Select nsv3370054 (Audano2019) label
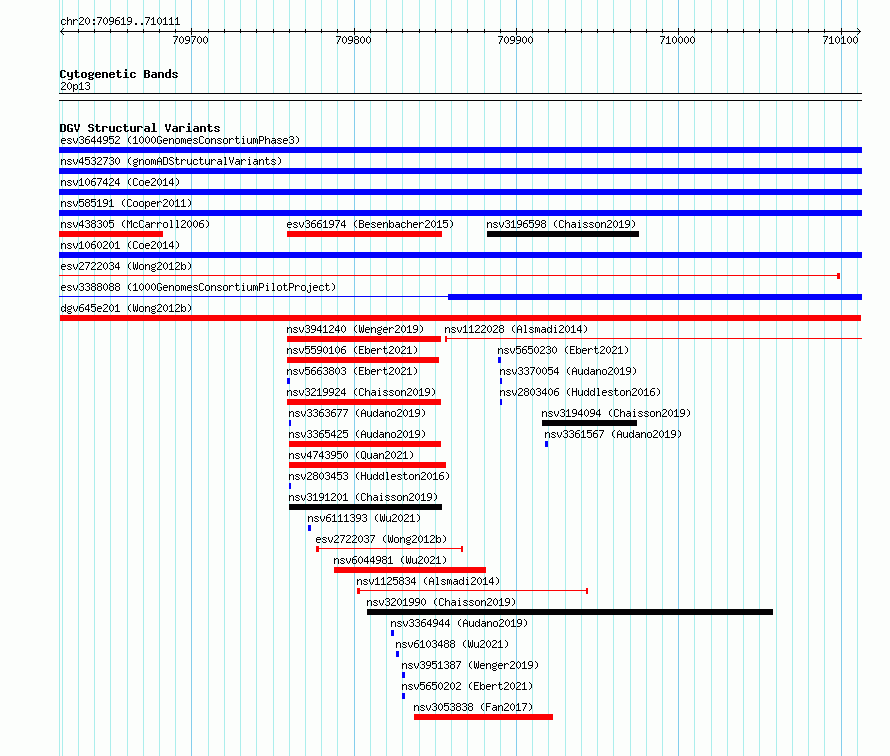The image size is (890, 756). (x=568, y=371)
